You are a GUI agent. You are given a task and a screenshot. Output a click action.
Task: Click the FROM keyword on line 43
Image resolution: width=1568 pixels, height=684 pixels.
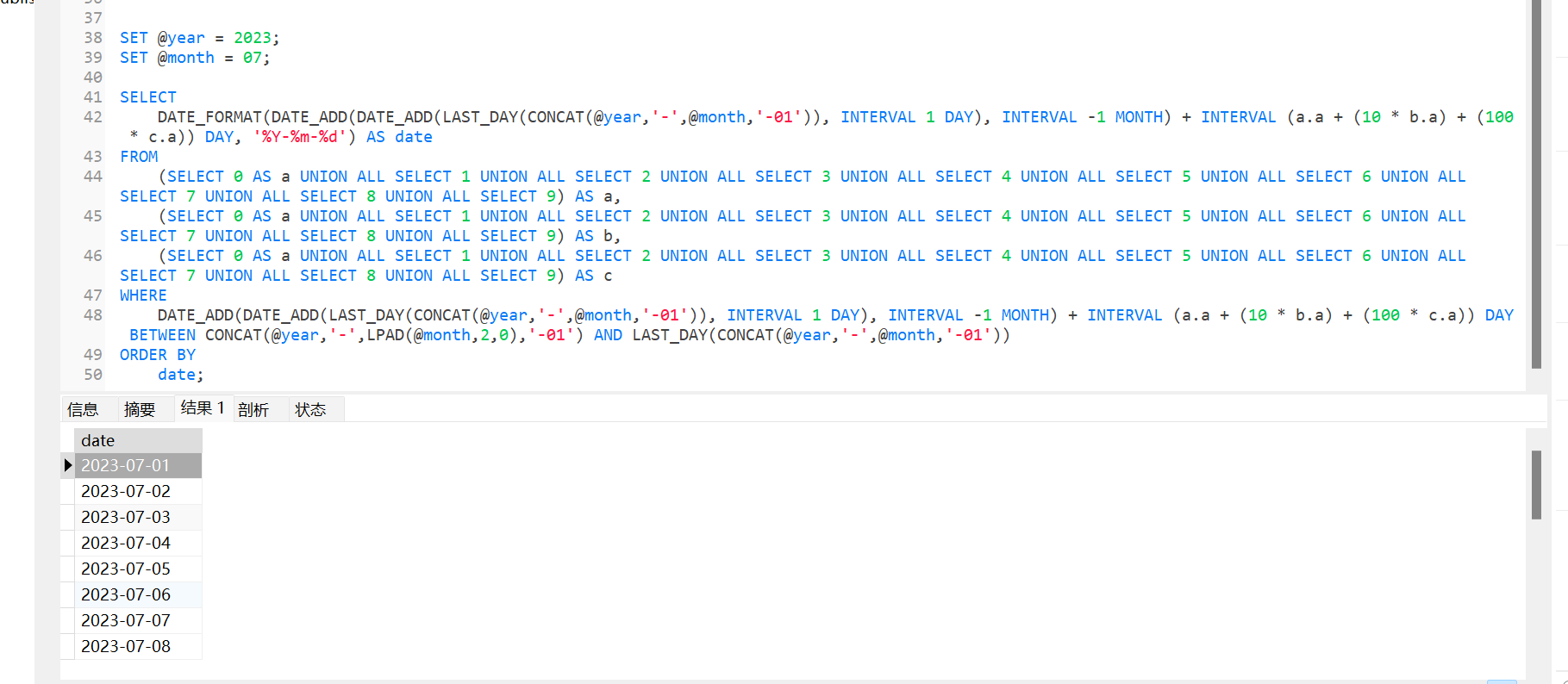click(139, 157)
